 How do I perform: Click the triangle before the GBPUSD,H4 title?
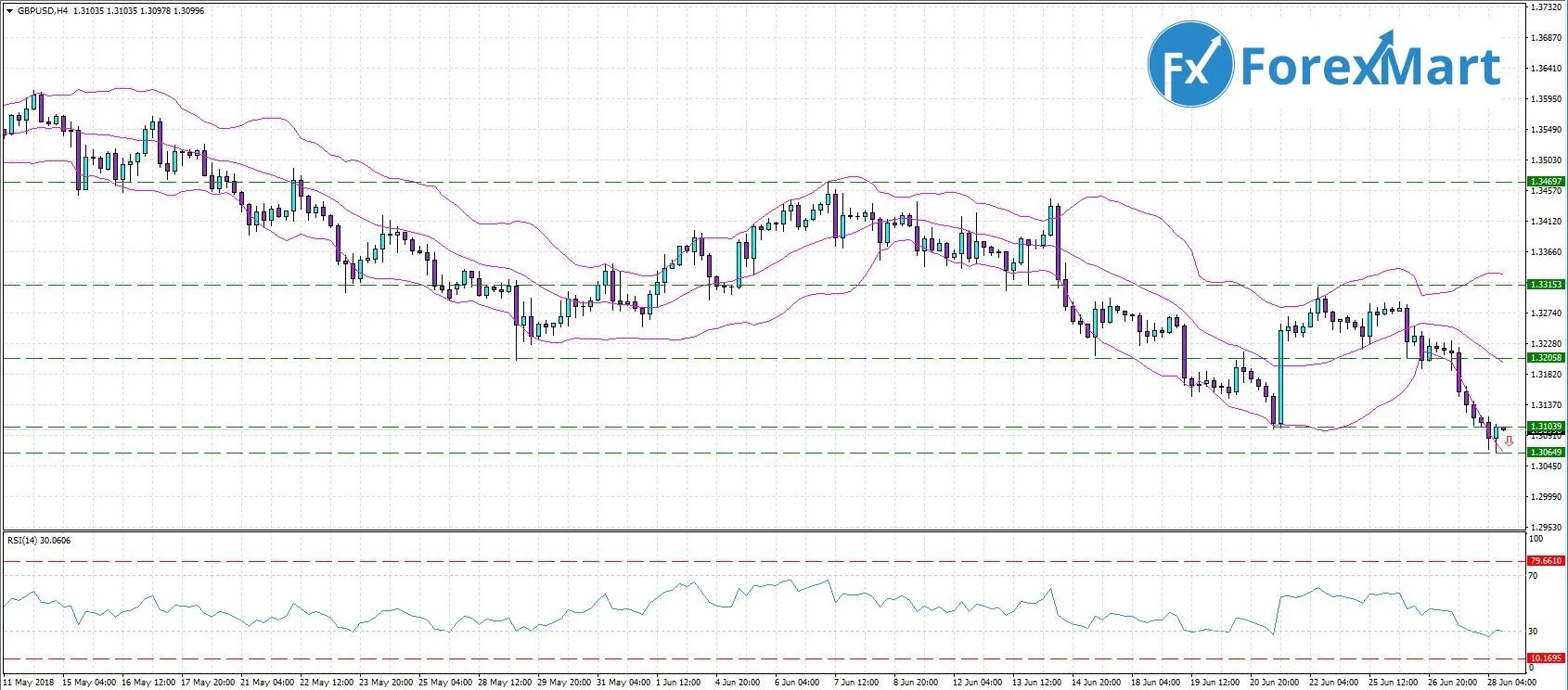pyautogui.click(x=9, y=11)
